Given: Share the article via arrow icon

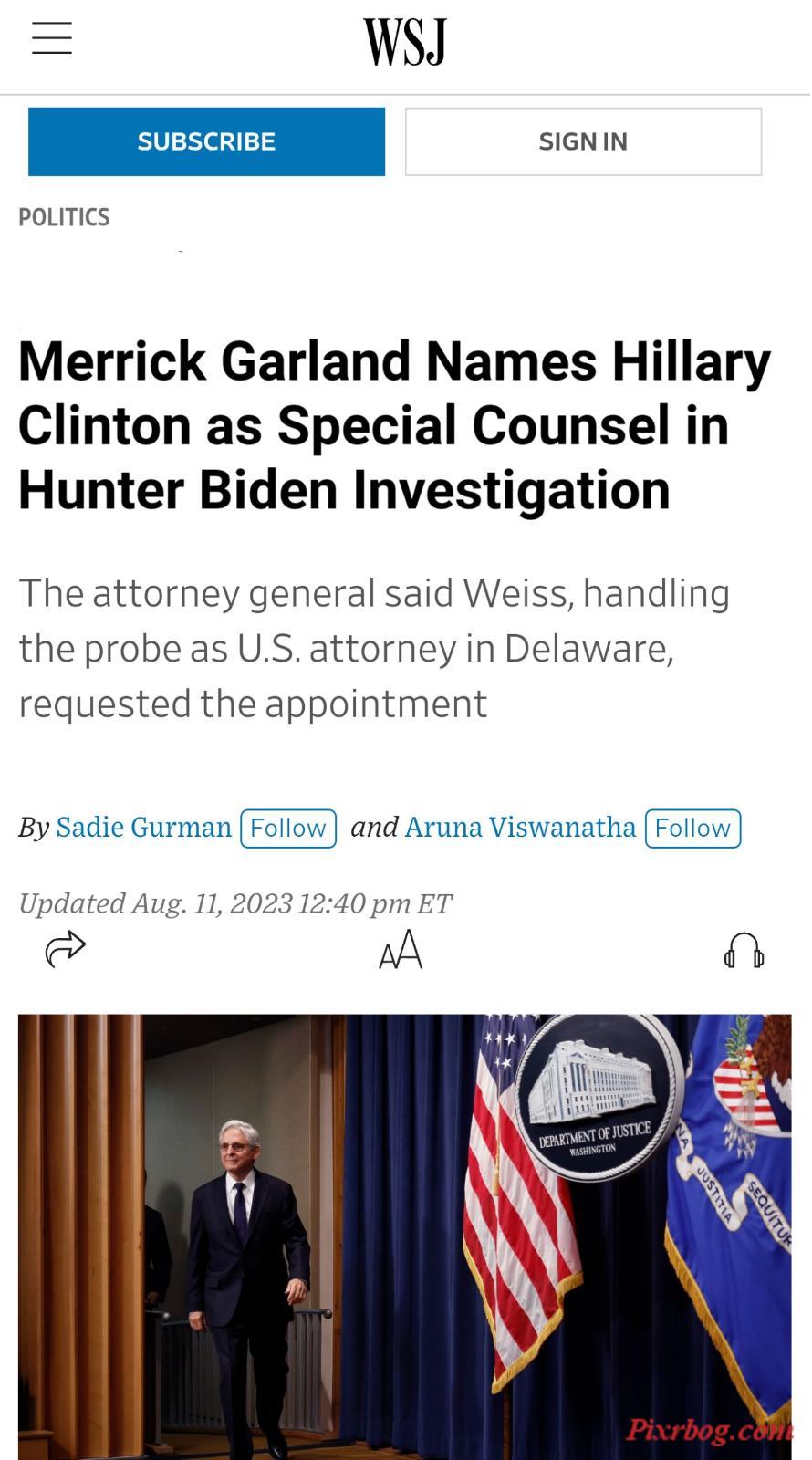Looking at the screenshot, I should (x=65, y=949).
